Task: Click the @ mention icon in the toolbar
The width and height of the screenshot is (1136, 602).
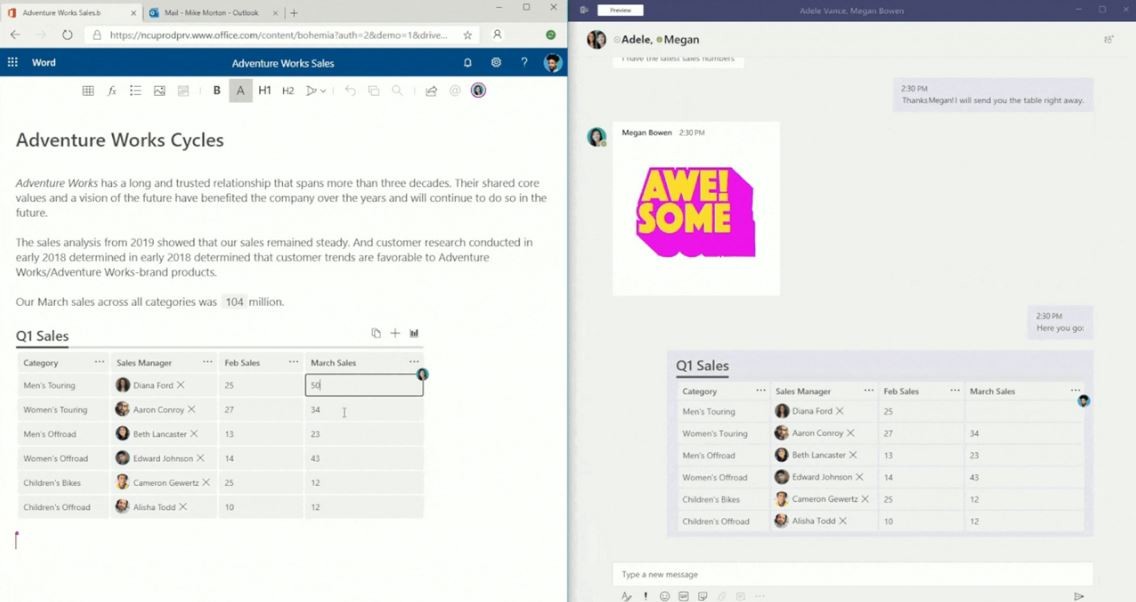Action: click(x=455, y=91)
